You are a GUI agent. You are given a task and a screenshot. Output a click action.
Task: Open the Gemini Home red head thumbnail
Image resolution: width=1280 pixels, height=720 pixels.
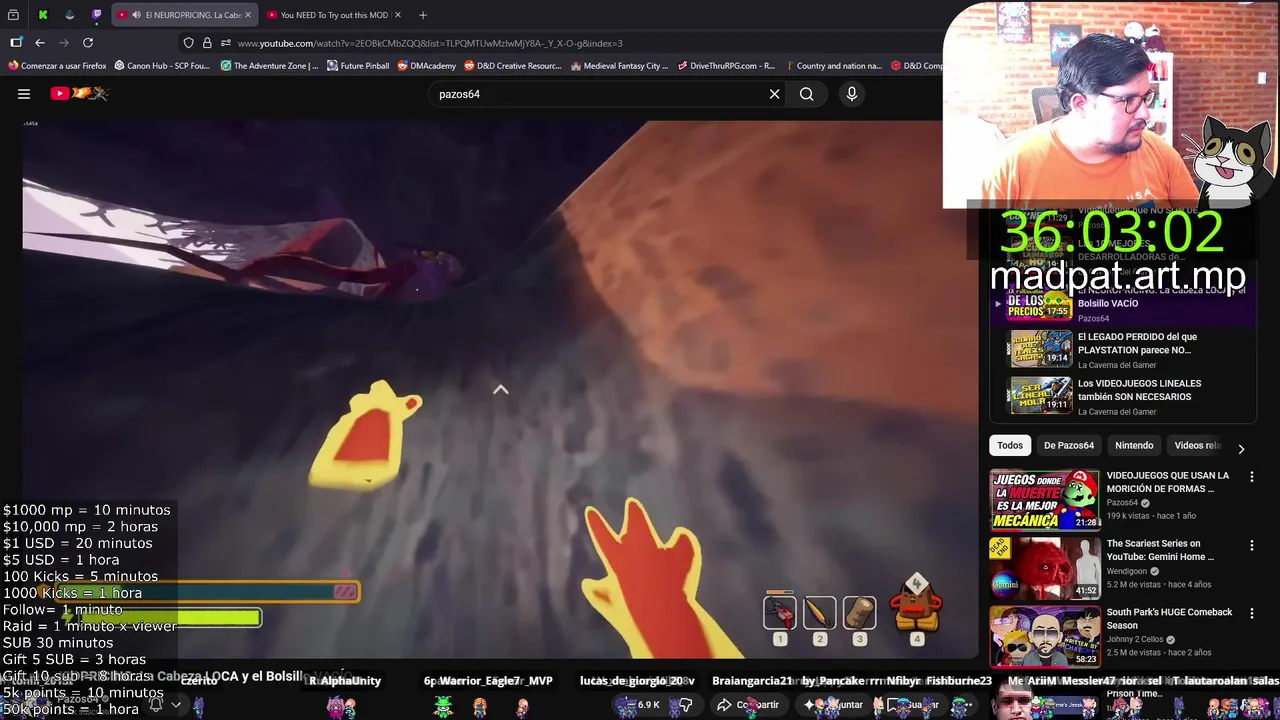coord(1044,568)
